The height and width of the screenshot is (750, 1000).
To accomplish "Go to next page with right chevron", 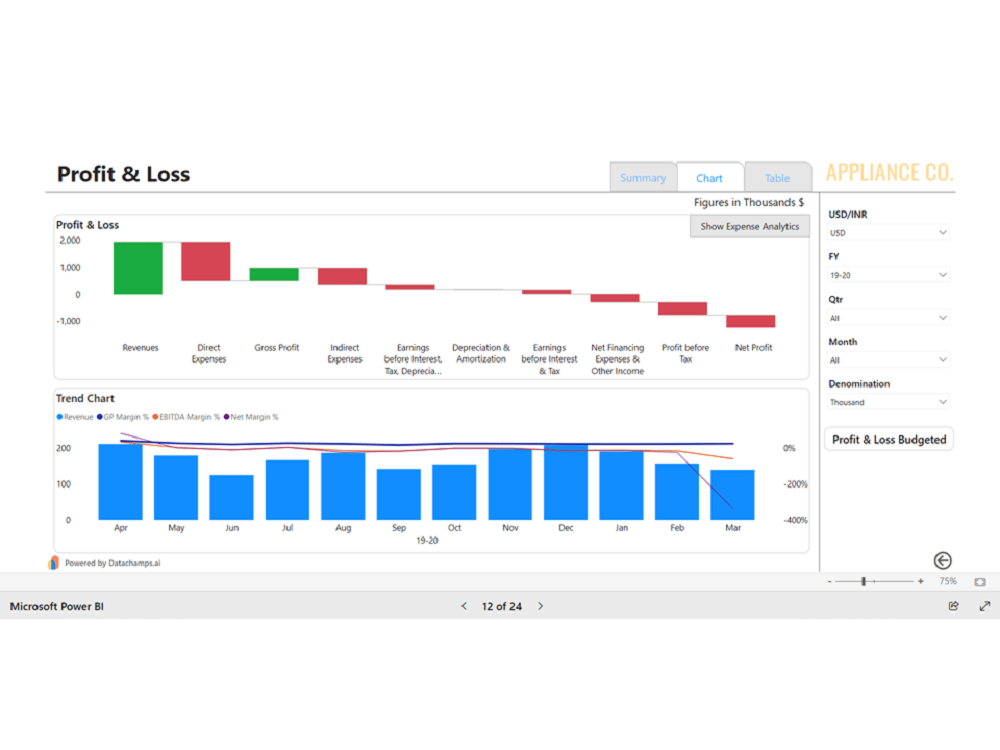I will [x=540, y=606].
